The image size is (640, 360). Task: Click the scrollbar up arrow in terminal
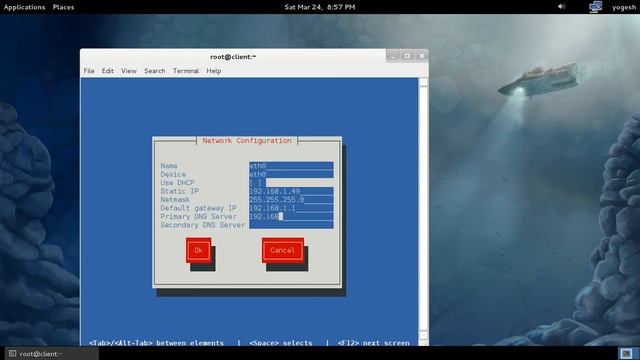[x=423, y=82]
